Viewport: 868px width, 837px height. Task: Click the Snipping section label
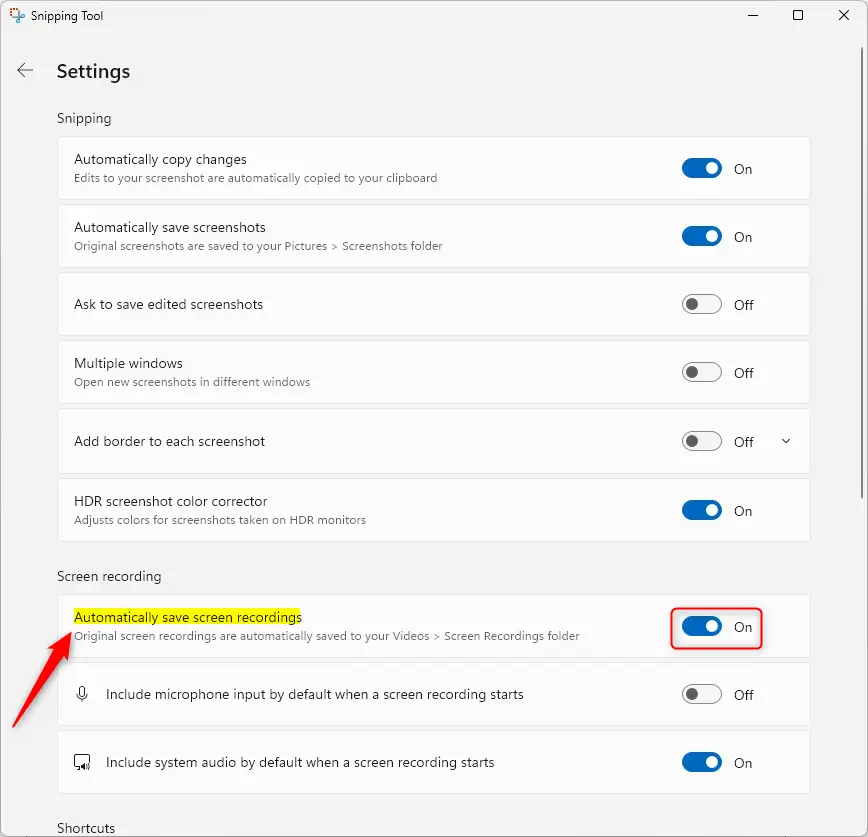pos(84,118)
